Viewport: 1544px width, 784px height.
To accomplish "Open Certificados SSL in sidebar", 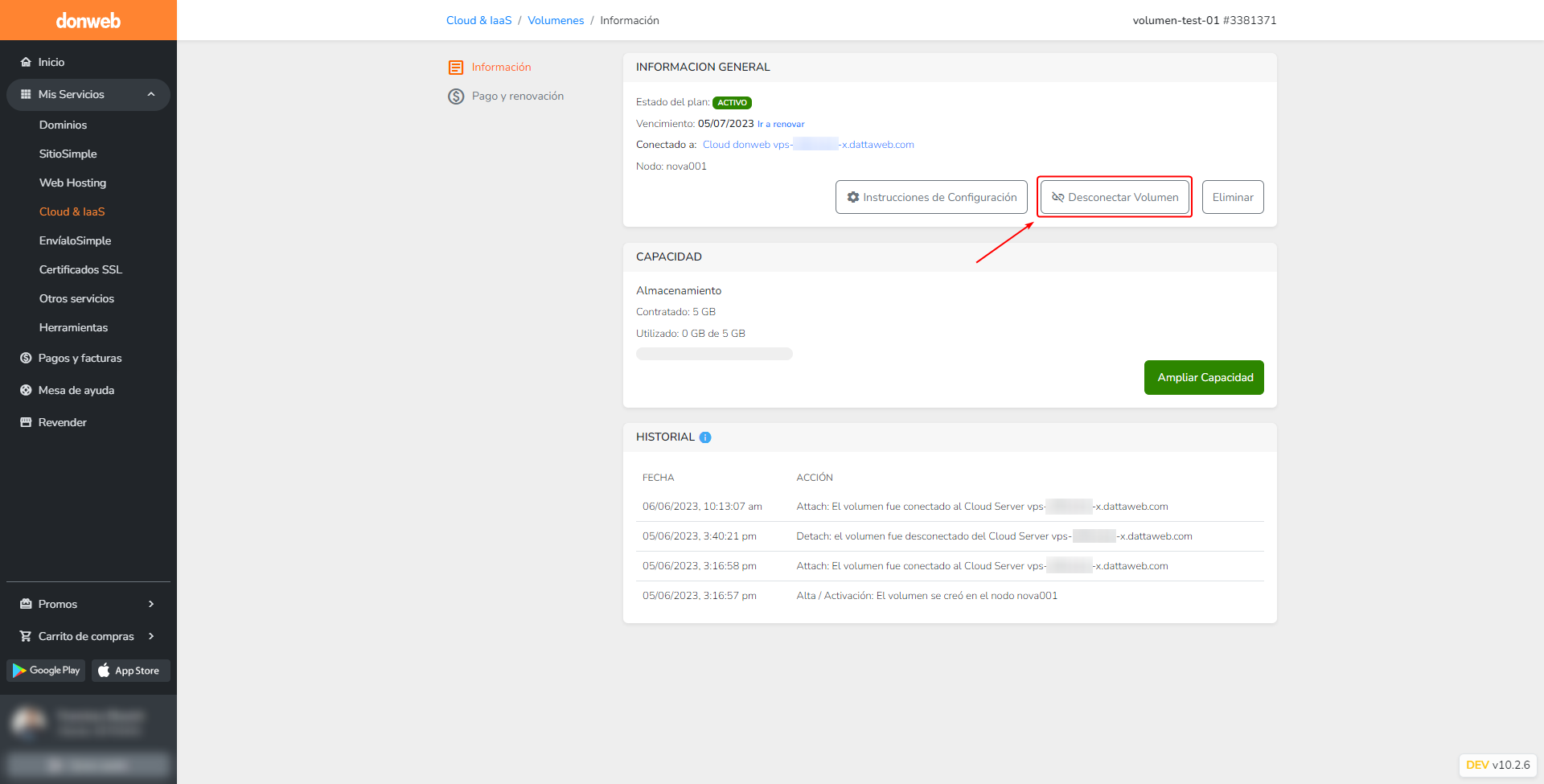I will [x=80, y=269].
